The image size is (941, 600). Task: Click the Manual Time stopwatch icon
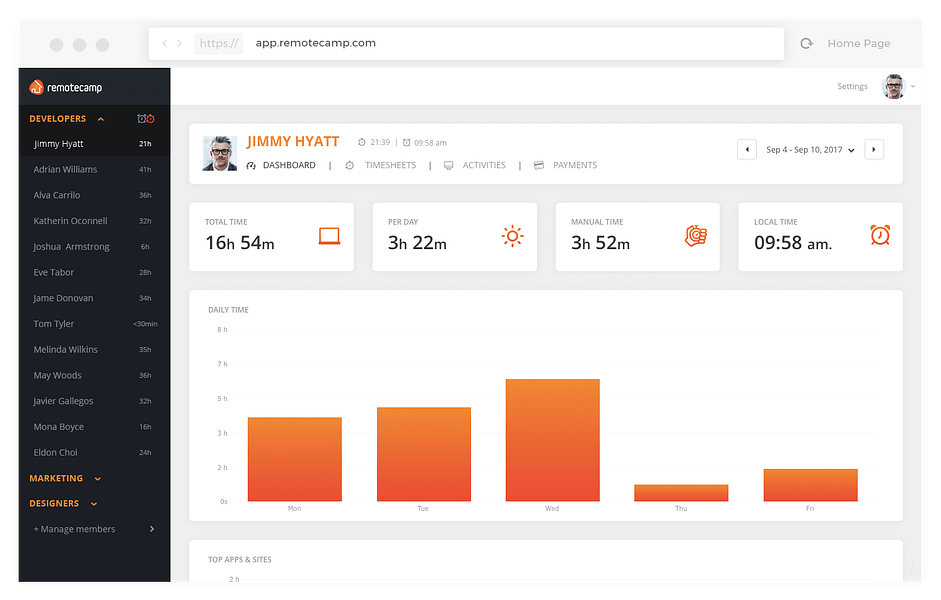click(x=696, y=236)
